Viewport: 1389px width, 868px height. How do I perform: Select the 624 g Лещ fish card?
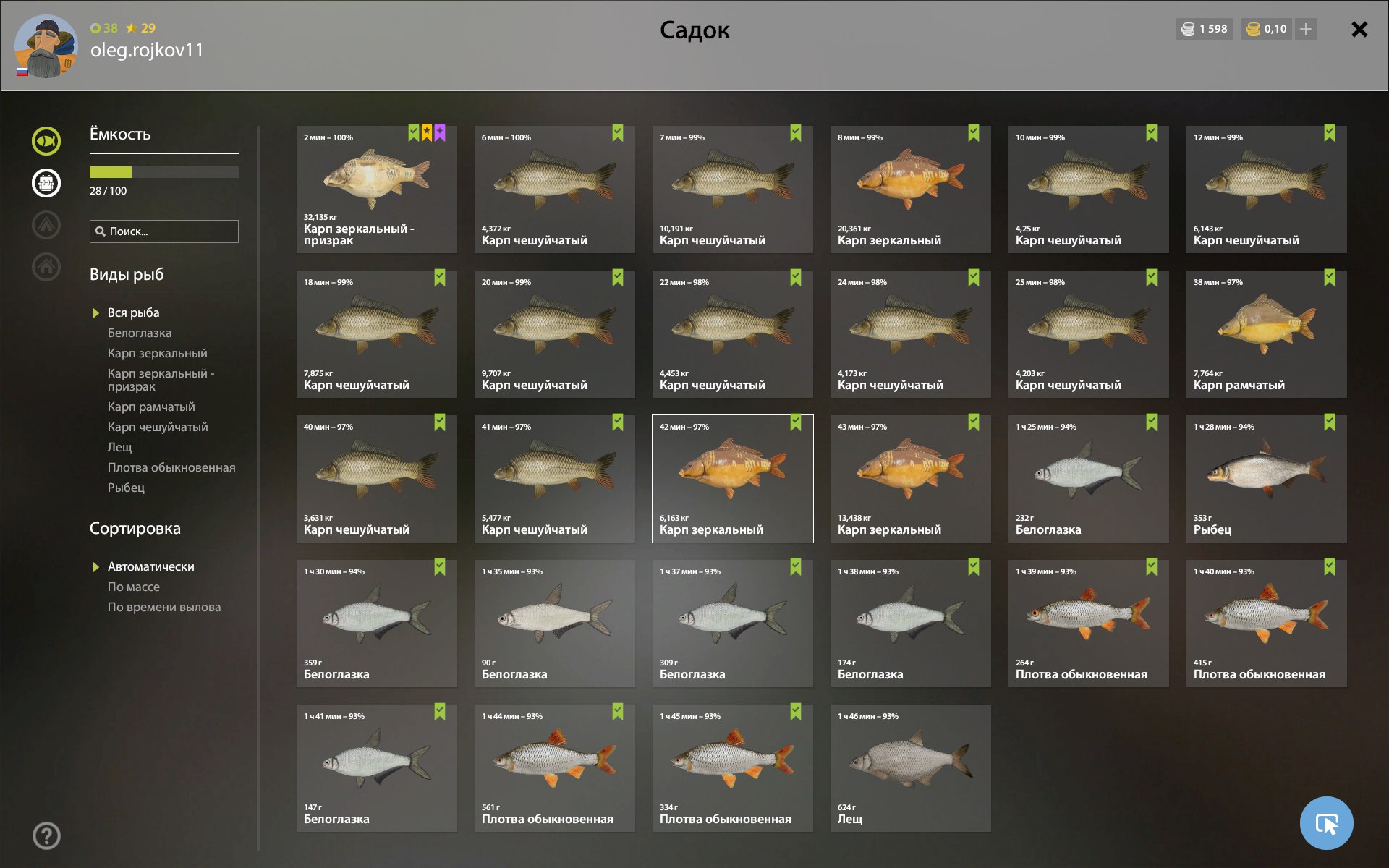[x=910, y=768]
